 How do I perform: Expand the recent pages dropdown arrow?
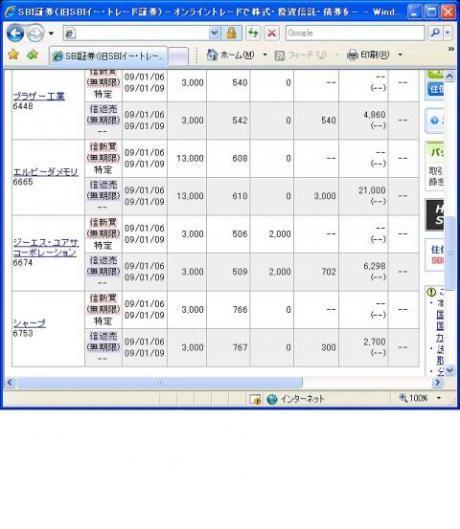[x=51, y=33]
